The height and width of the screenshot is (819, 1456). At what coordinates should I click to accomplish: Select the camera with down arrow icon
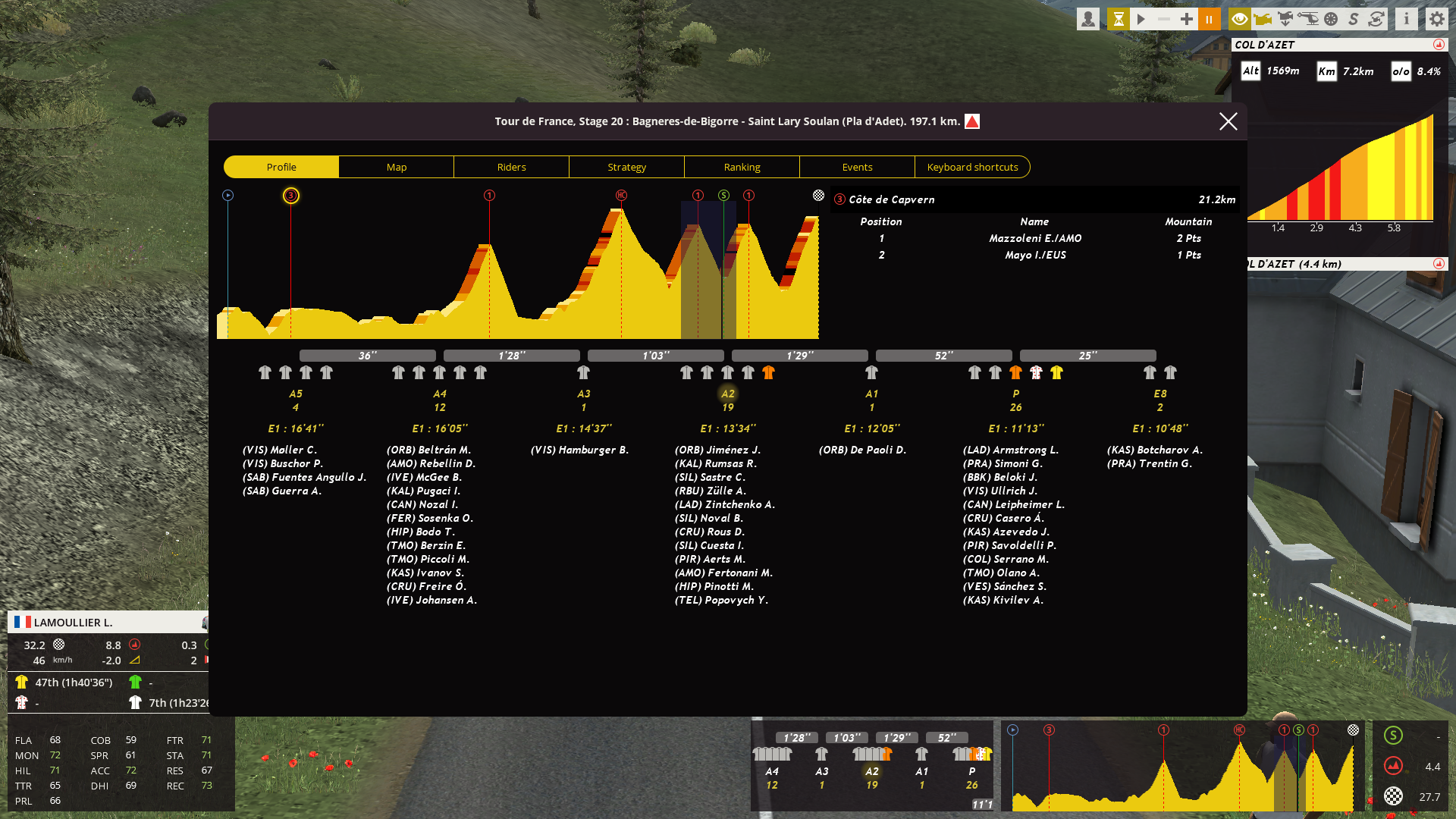click(x=1285, y=19)
